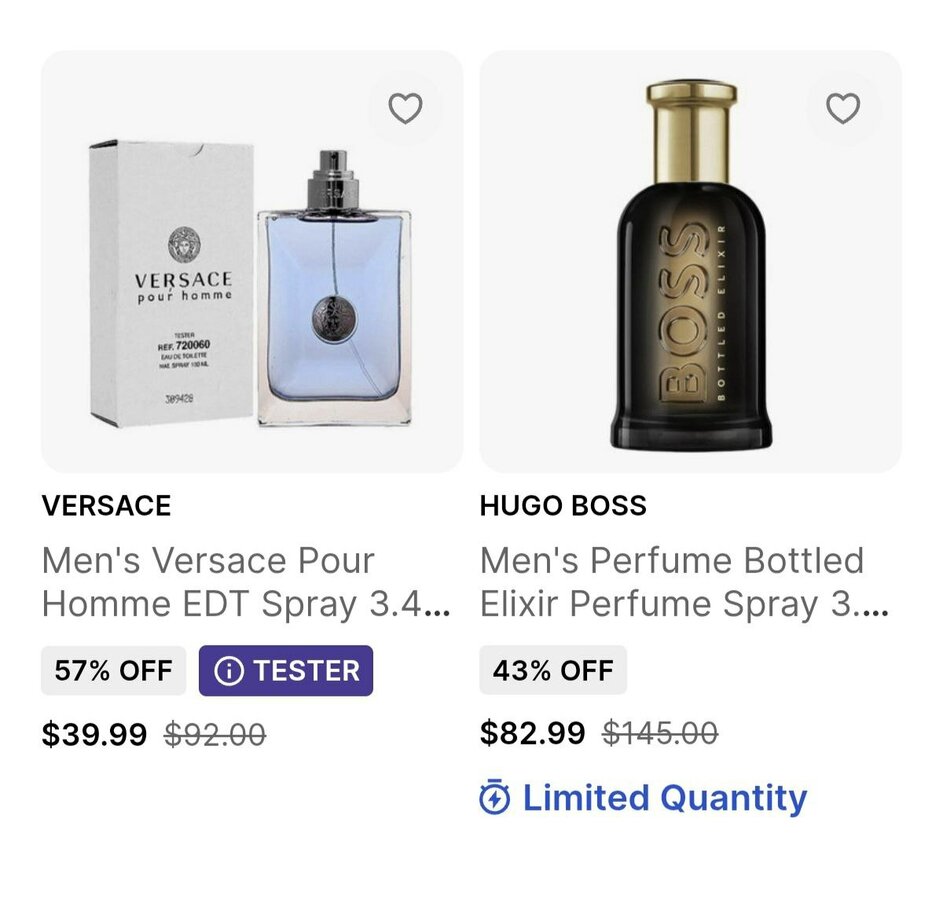Favorite the Versace Pour Homme heart icon
943x900 pixels.
[405, 108]
